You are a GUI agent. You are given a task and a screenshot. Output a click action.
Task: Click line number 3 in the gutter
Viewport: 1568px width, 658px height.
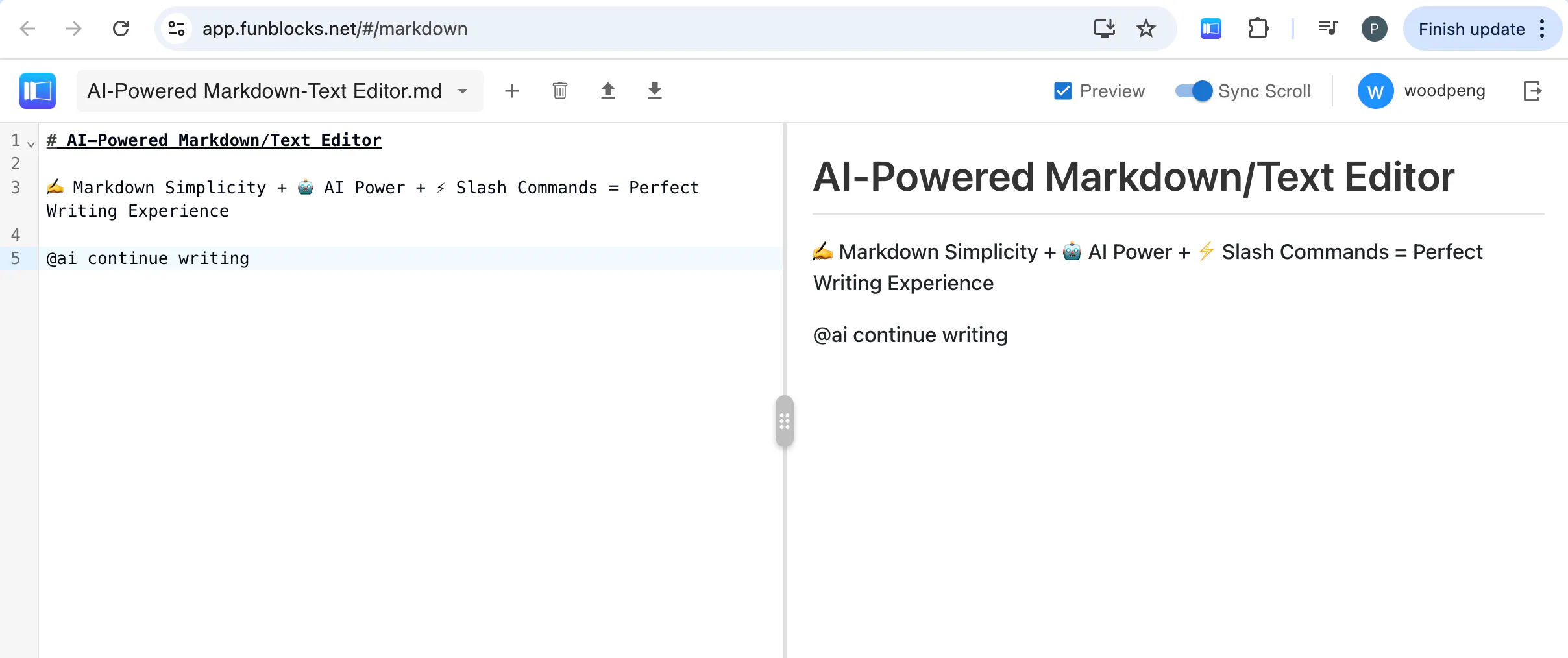pyautogui.click(x=16, y=188)
